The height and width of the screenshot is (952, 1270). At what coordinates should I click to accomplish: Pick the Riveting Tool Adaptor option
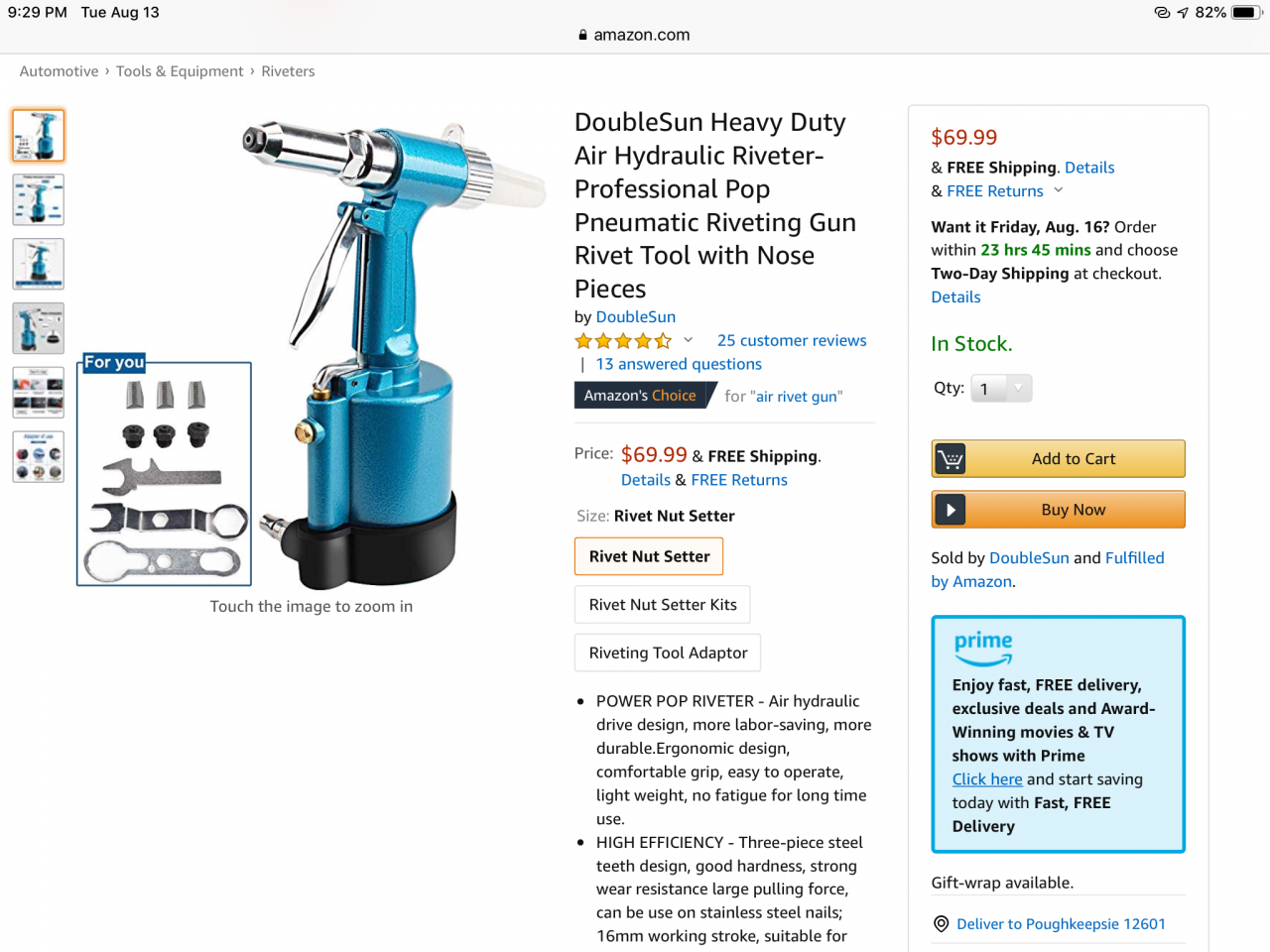click(668, 653)
